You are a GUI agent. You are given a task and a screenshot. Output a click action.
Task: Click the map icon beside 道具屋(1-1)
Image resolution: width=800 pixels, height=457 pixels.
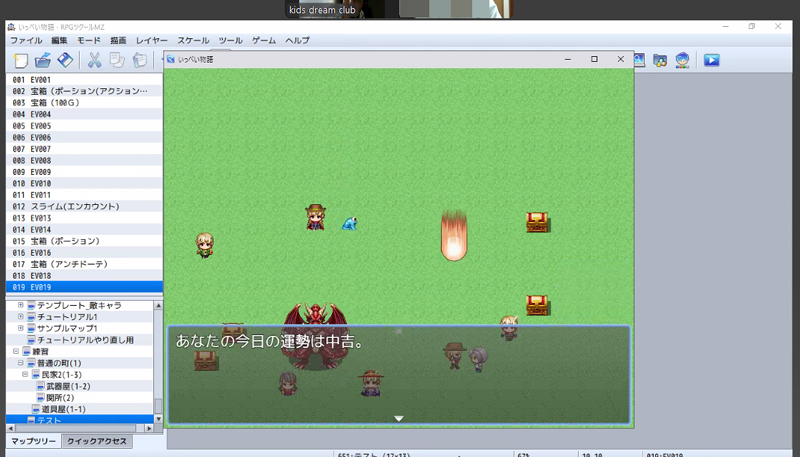click(36, 409)
